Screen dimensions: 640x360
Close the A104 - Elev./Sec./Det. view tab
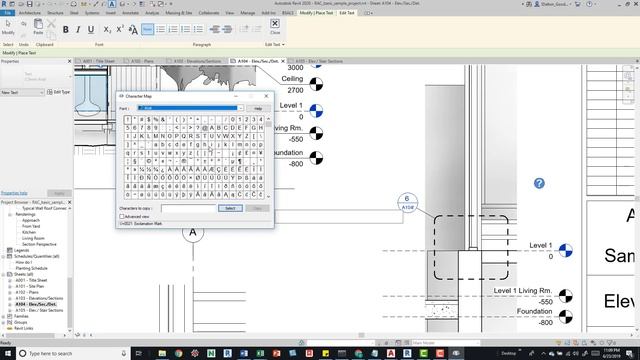(x=282, y=61)
